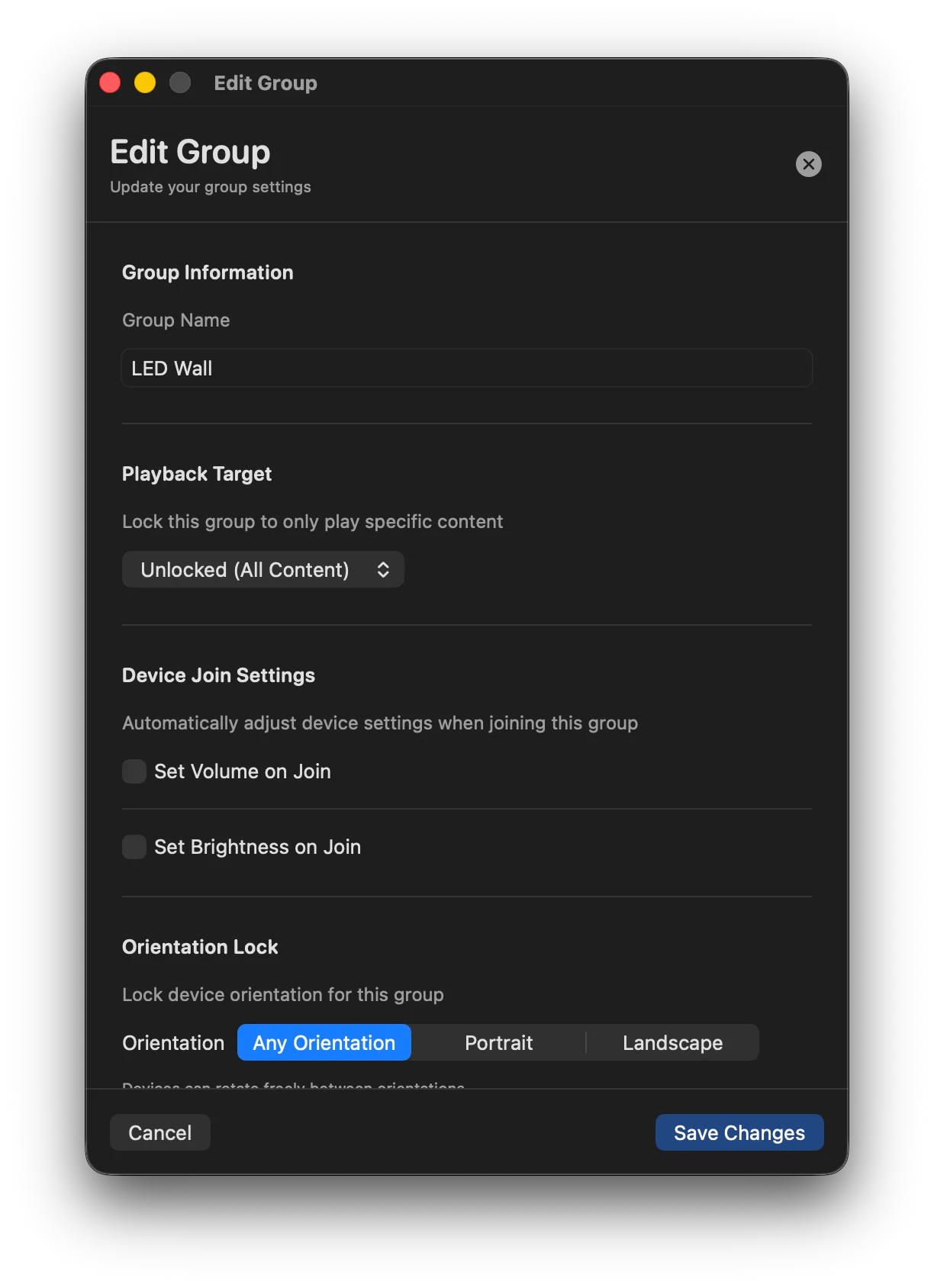Minimize window with yellow traffic light

coord(145,82)
